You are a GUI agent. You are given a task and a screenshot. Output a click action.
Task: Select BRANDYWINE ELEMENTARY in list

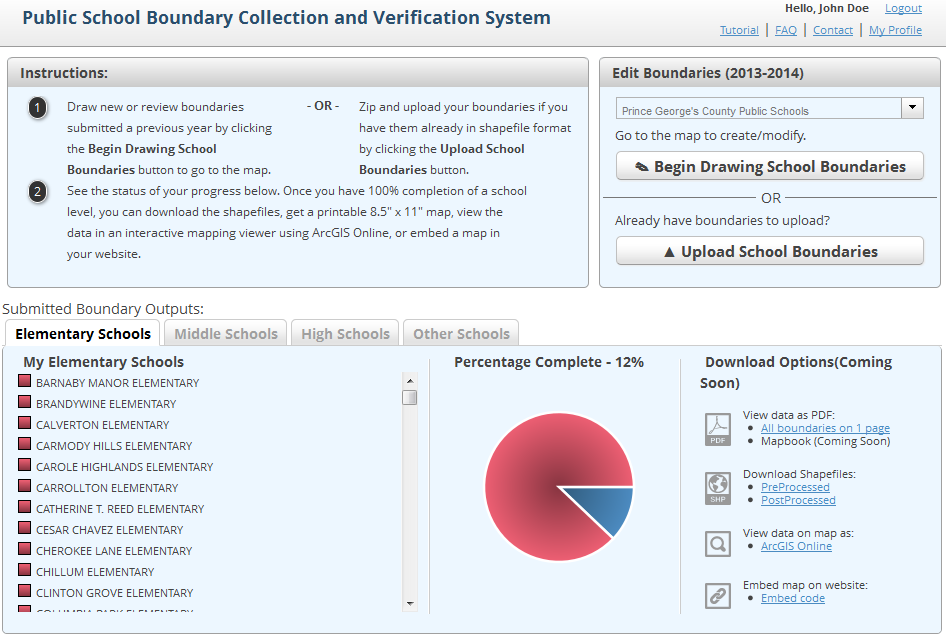click(106, 404)
